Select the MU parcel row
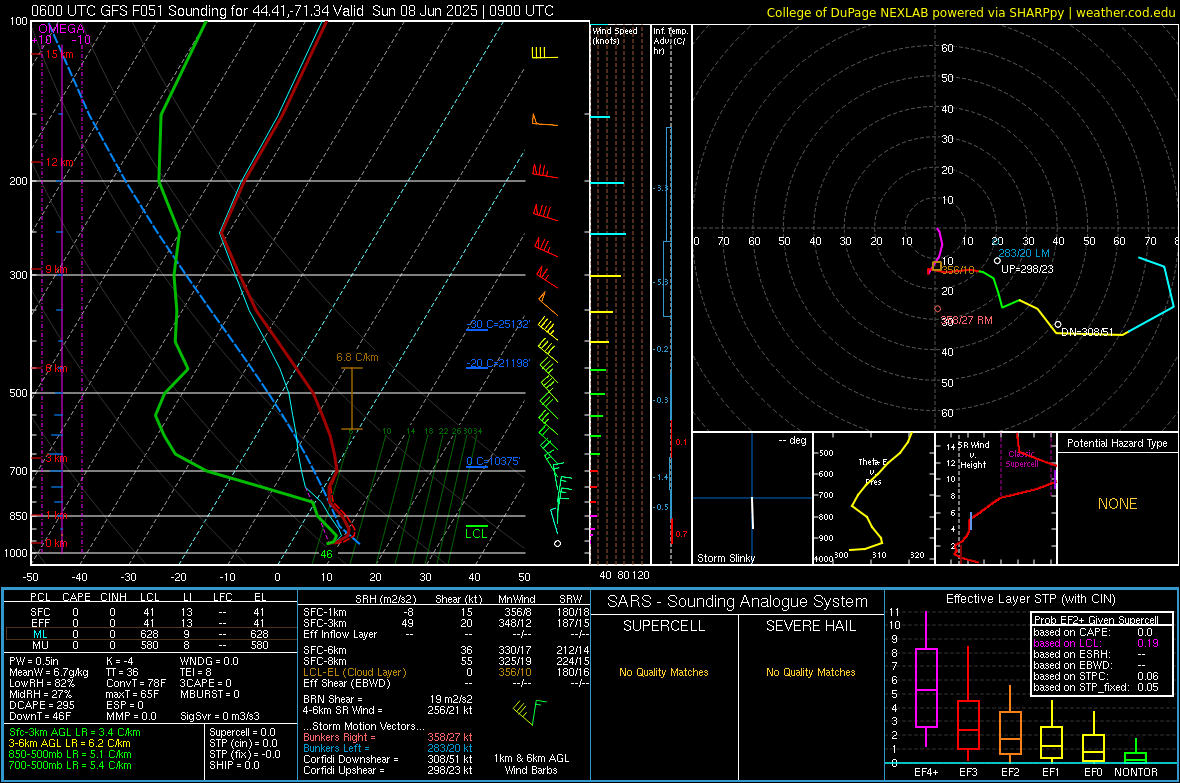The height and width of the screenshot is (783, 1180). click(151, 644)
